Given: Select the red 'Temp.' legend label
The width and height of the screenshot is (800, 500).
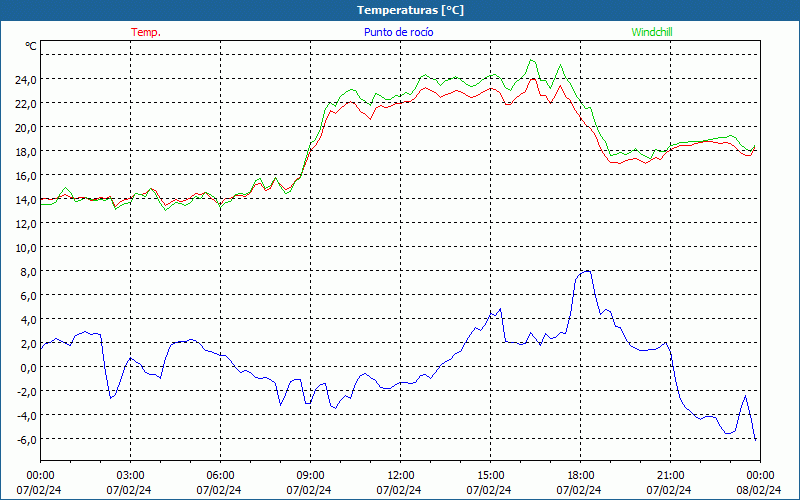Looking at the screenshot, I should click(146, 32).
